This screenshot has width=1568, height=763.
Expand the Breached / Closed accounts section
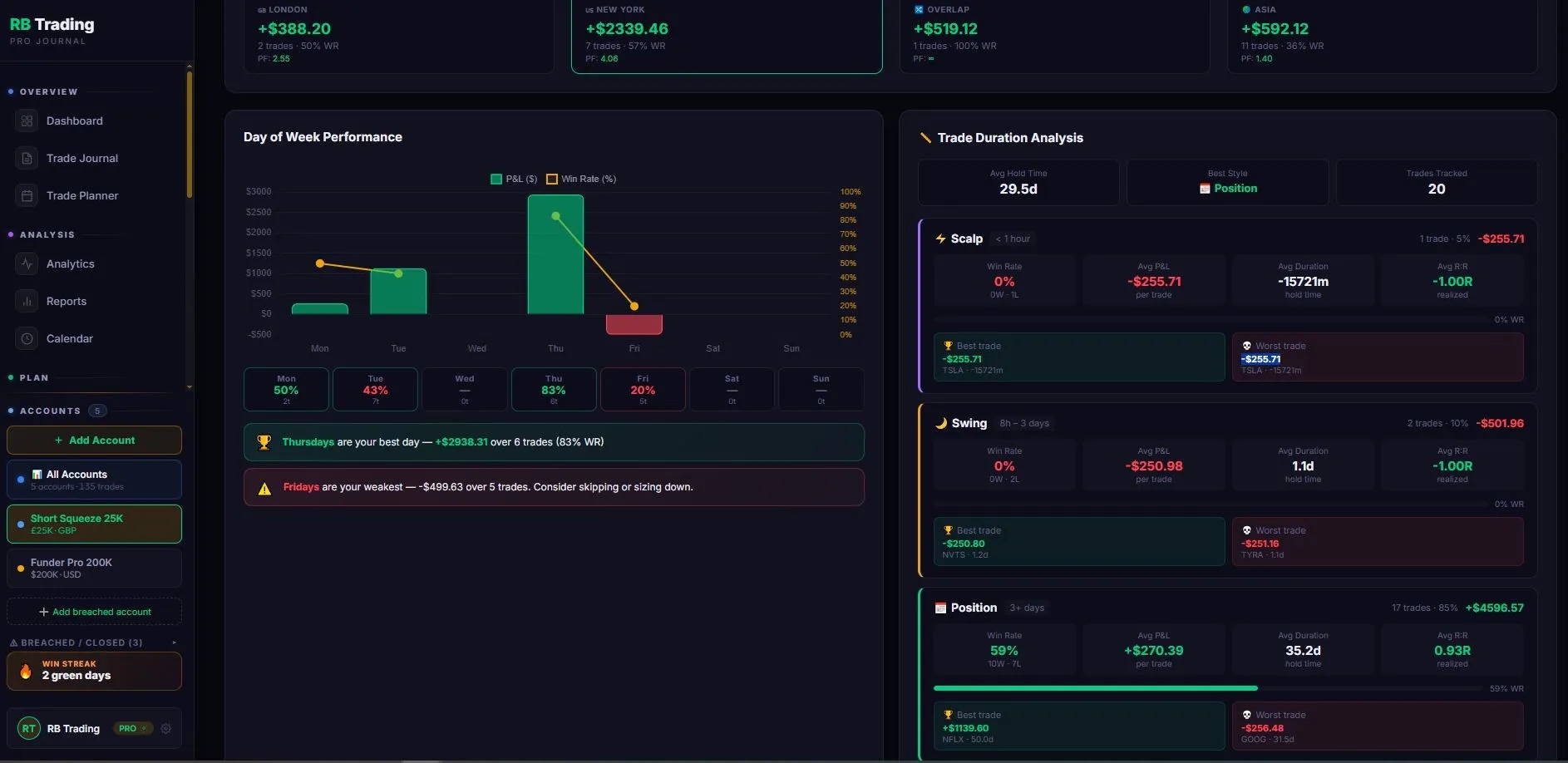pos(174,642)
